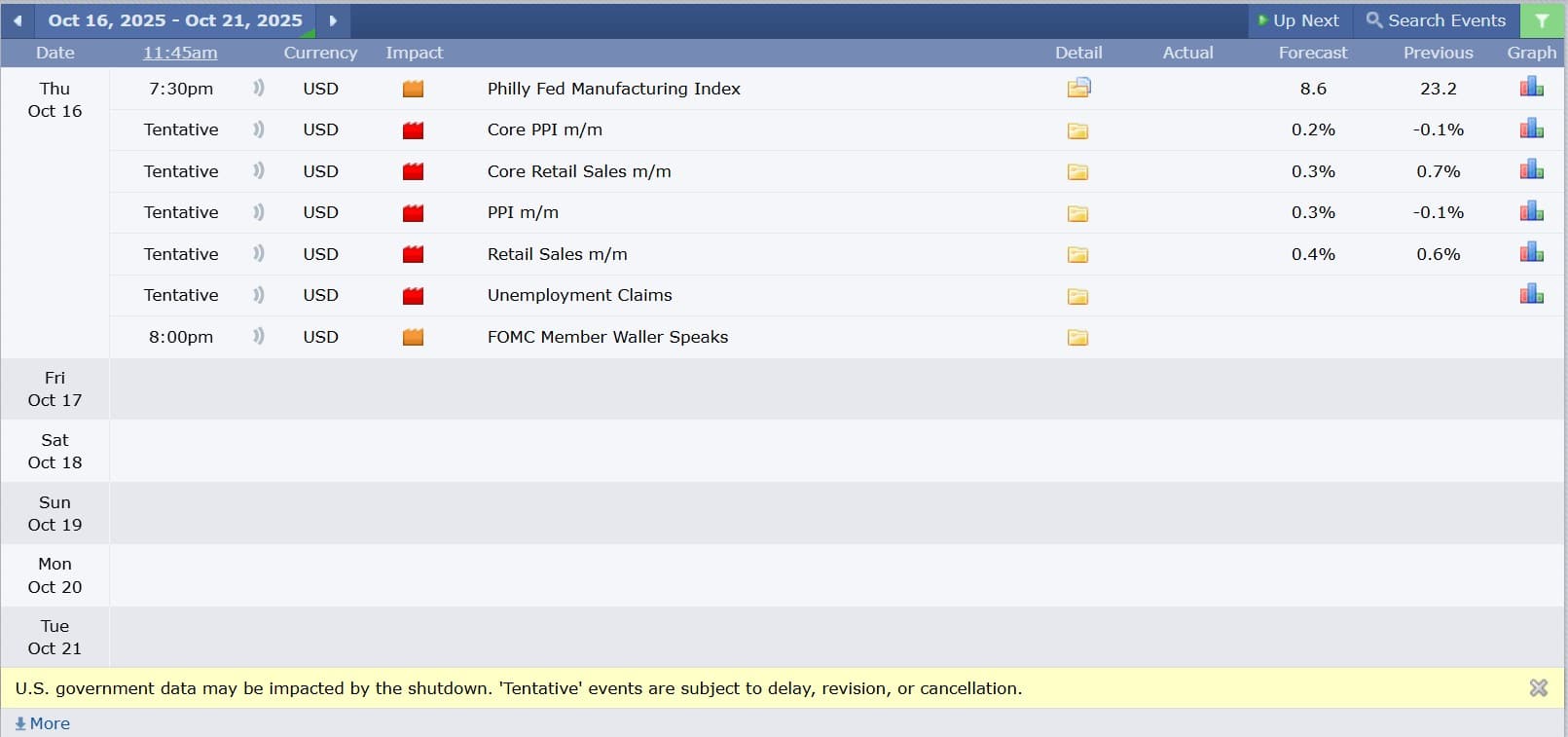This screenshot has height=737, width=1568.
Task: Expand calendar with the More link
Action: click(x=43, y=723)
